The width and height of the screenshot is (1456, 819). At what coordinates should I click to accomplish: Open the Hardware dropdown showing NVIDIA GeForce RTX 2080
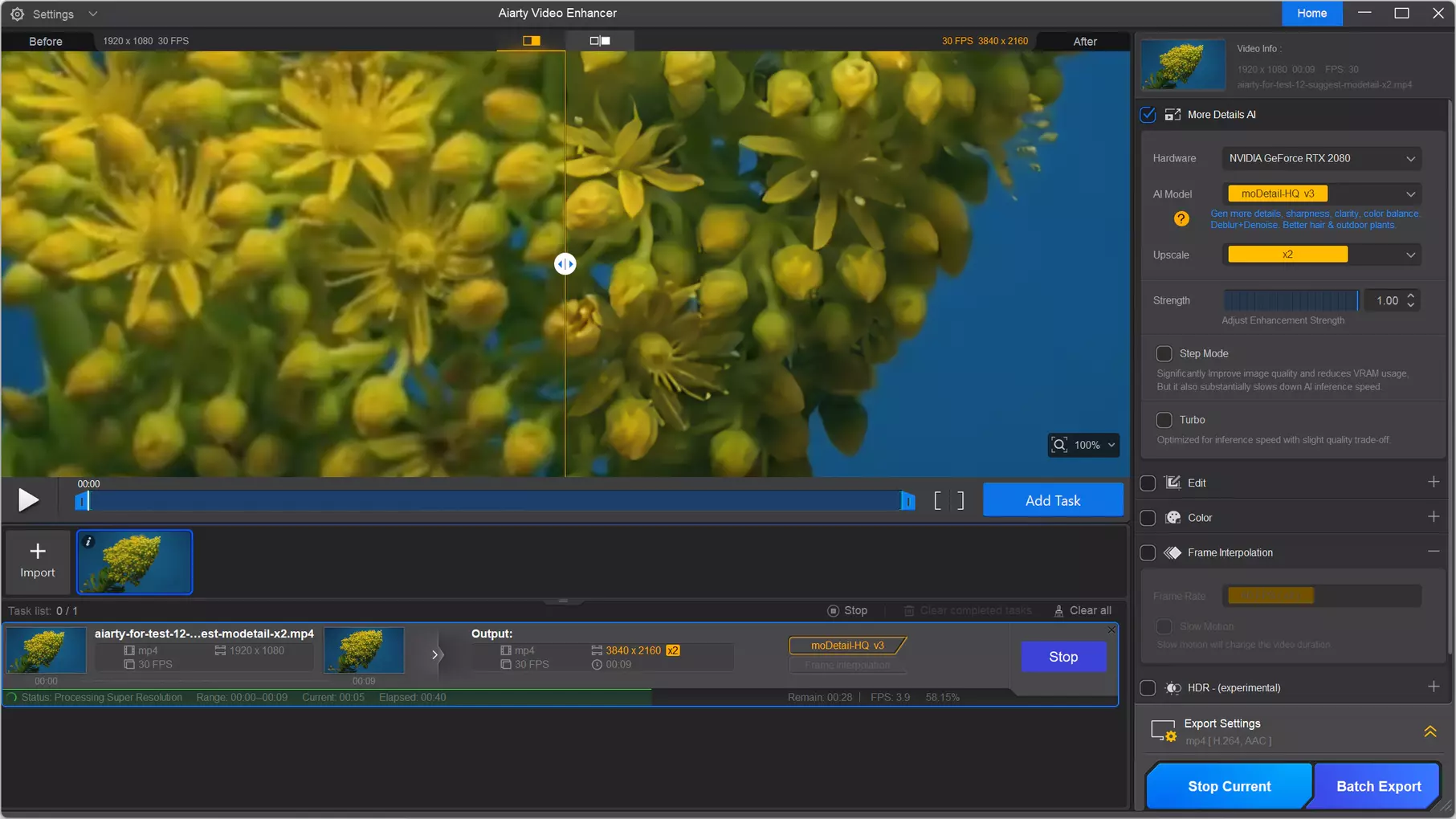pyautogui.click(x=1321, y=158)
